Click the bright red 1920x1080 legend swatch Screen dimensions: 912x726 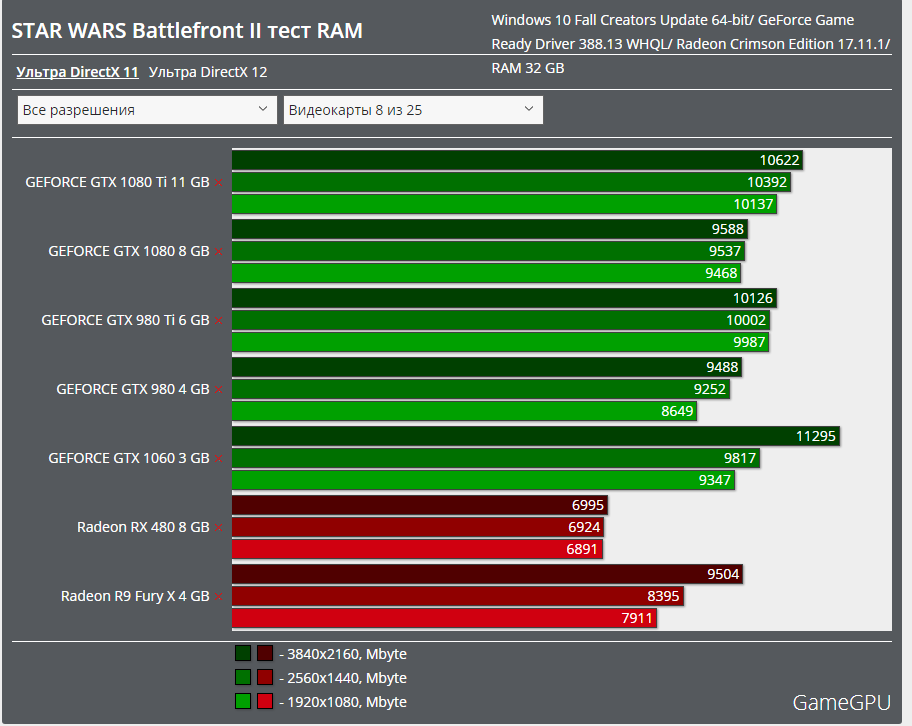point(265,701)
